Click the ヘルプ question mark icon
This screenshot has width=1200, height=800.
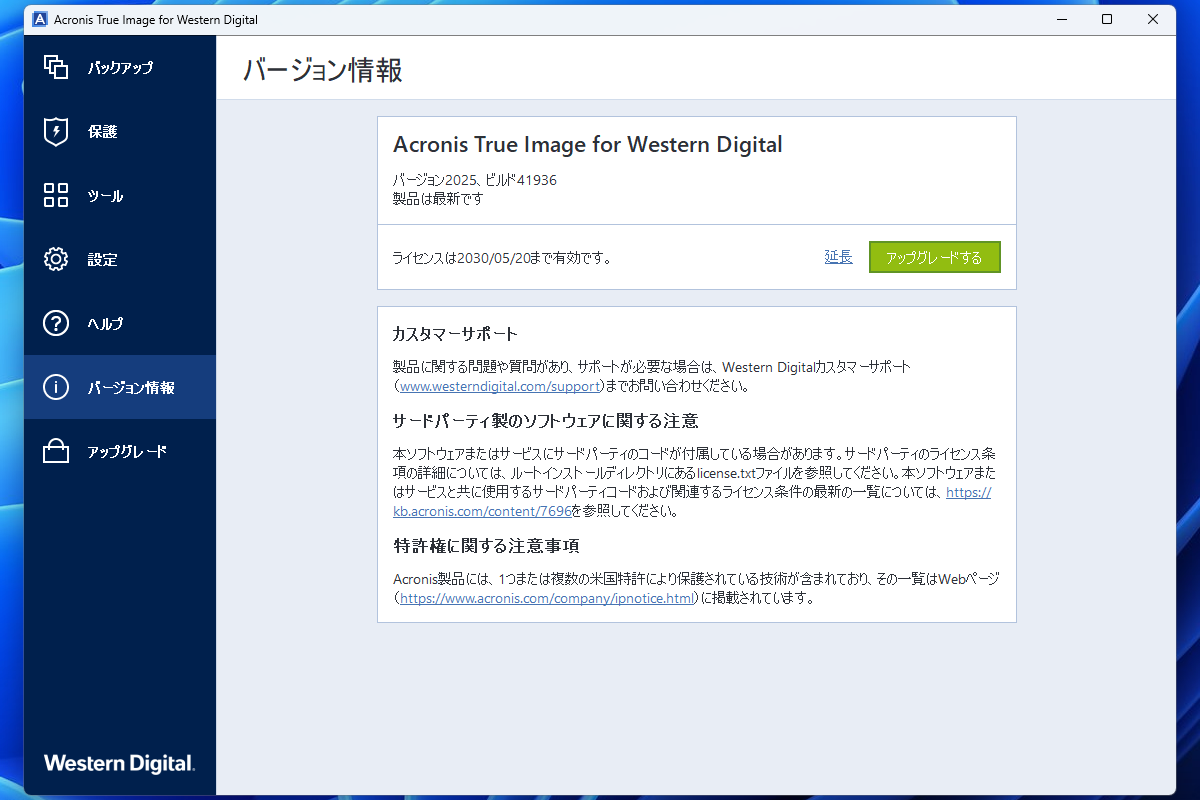click(x=56, y=323)
